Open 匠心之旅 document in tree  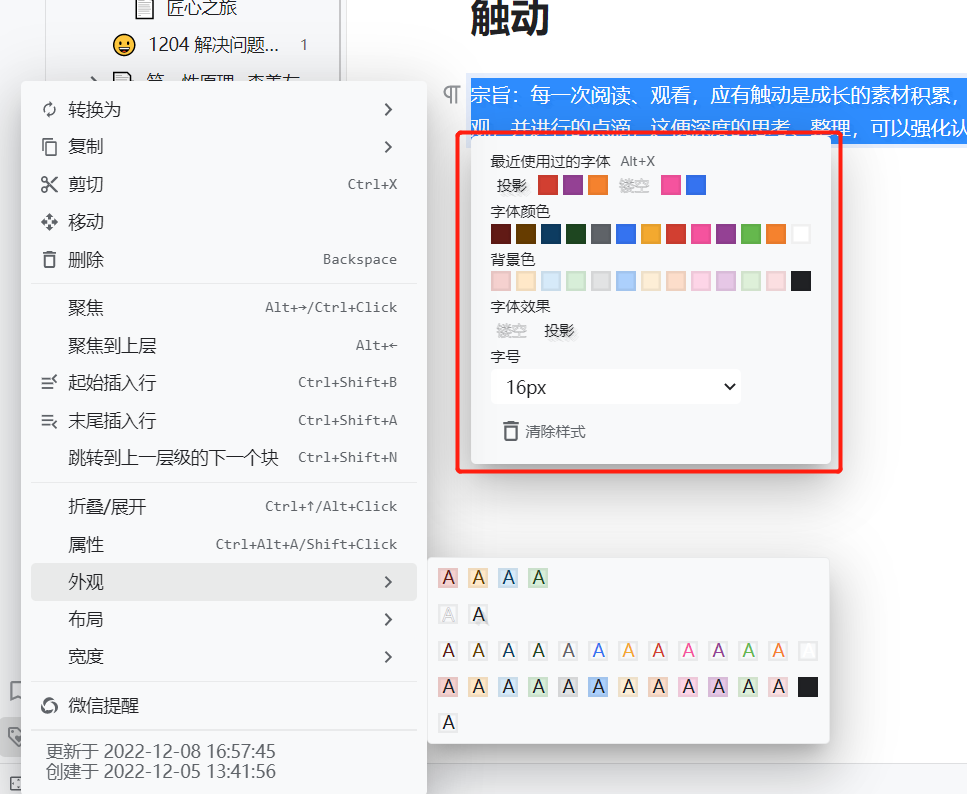click(202, 8)
